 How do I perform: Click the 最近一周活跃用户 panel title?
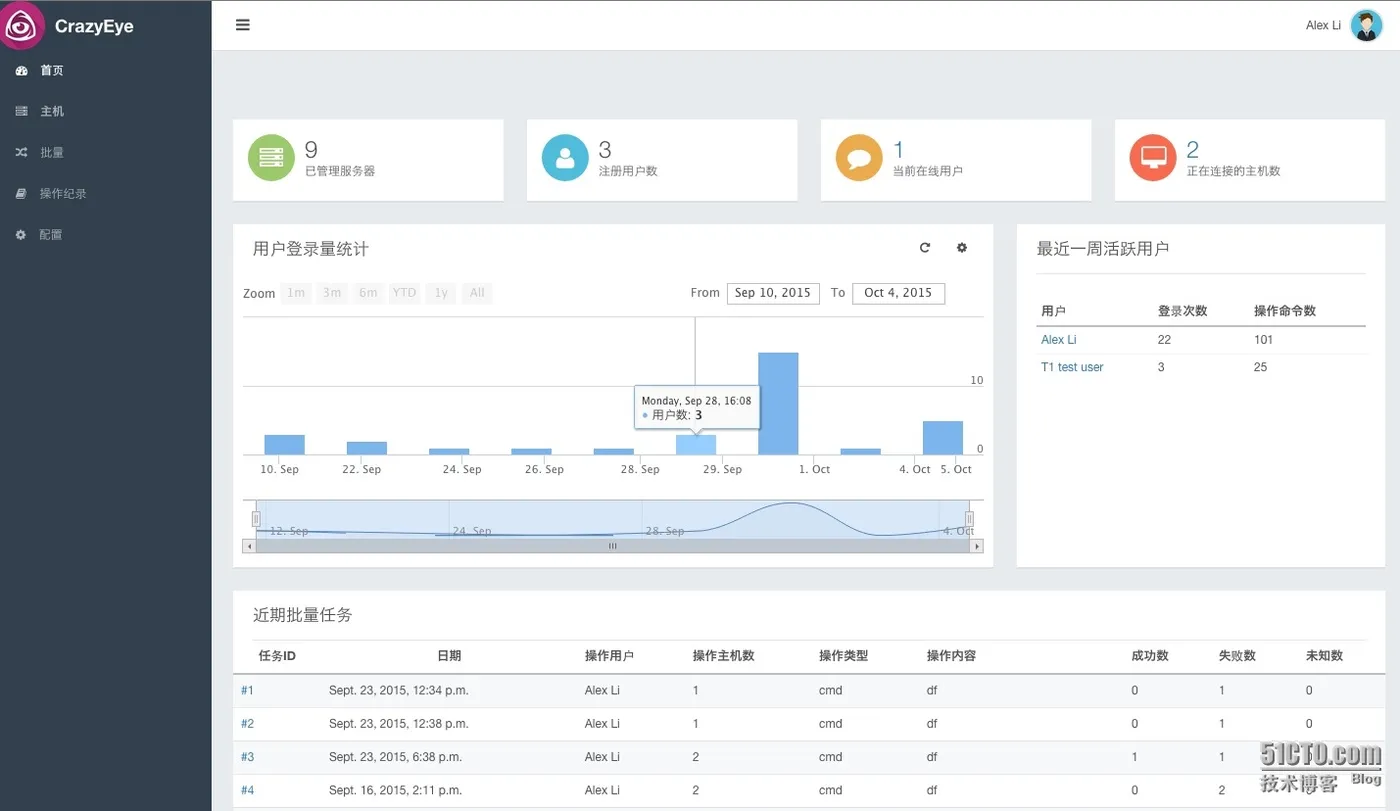(x=1103, y=249)
